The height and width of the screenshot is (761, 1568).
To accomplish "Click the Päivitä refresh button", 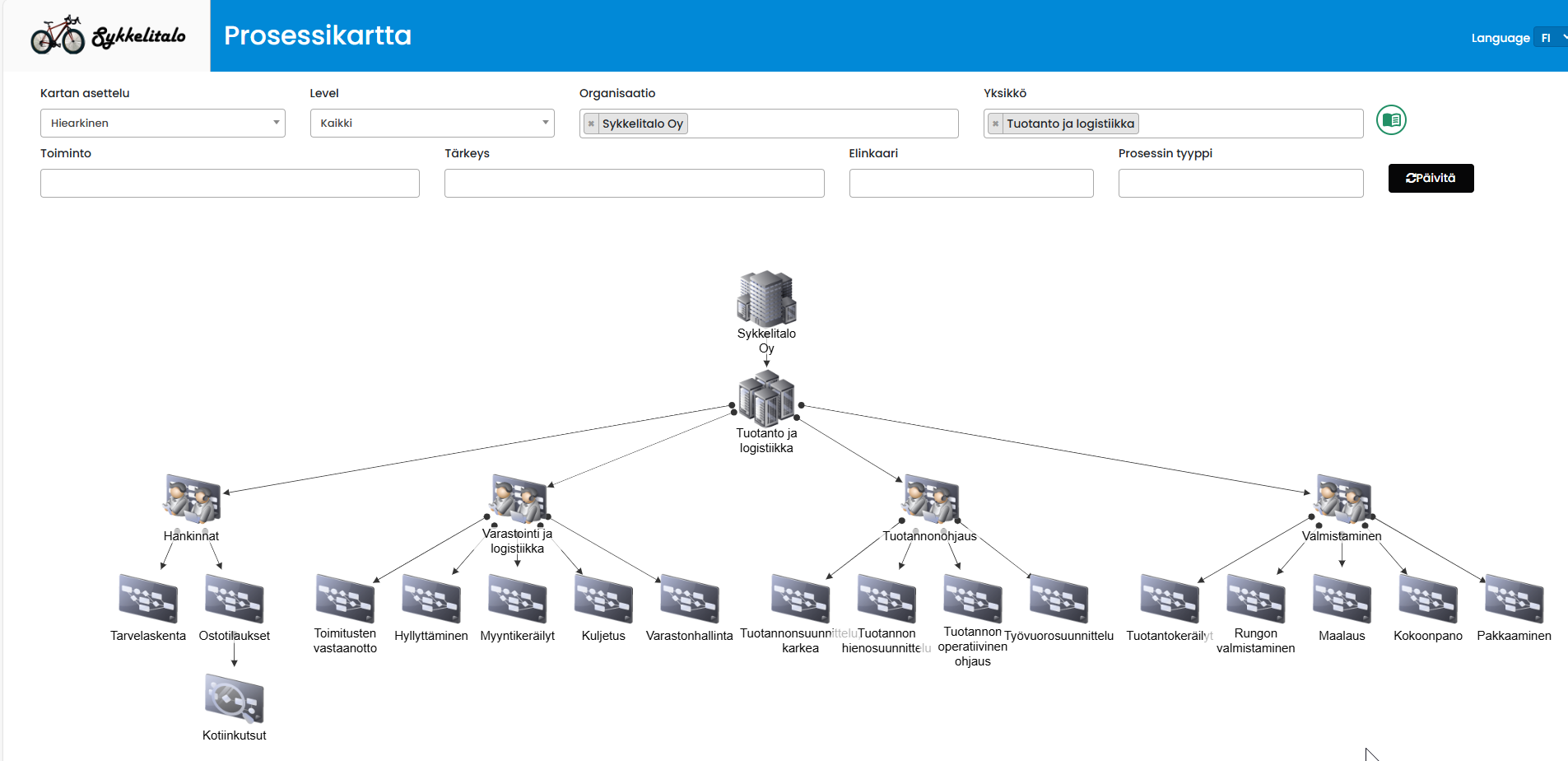I will [x=1431, y=178].
